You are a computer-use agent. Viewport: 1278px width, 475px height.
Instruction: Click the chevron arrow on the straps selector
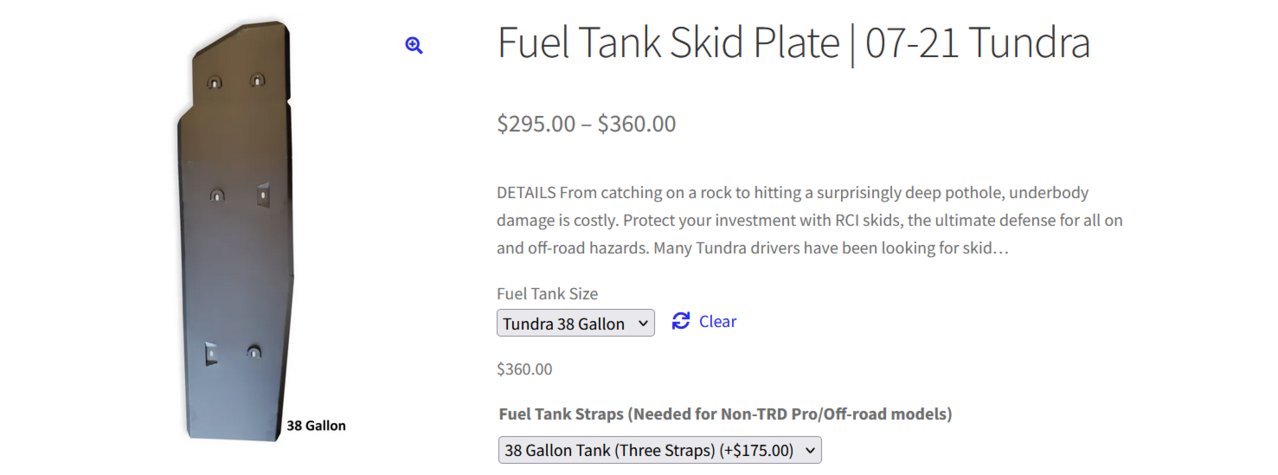pyautogui.click(x=810, y=450)
